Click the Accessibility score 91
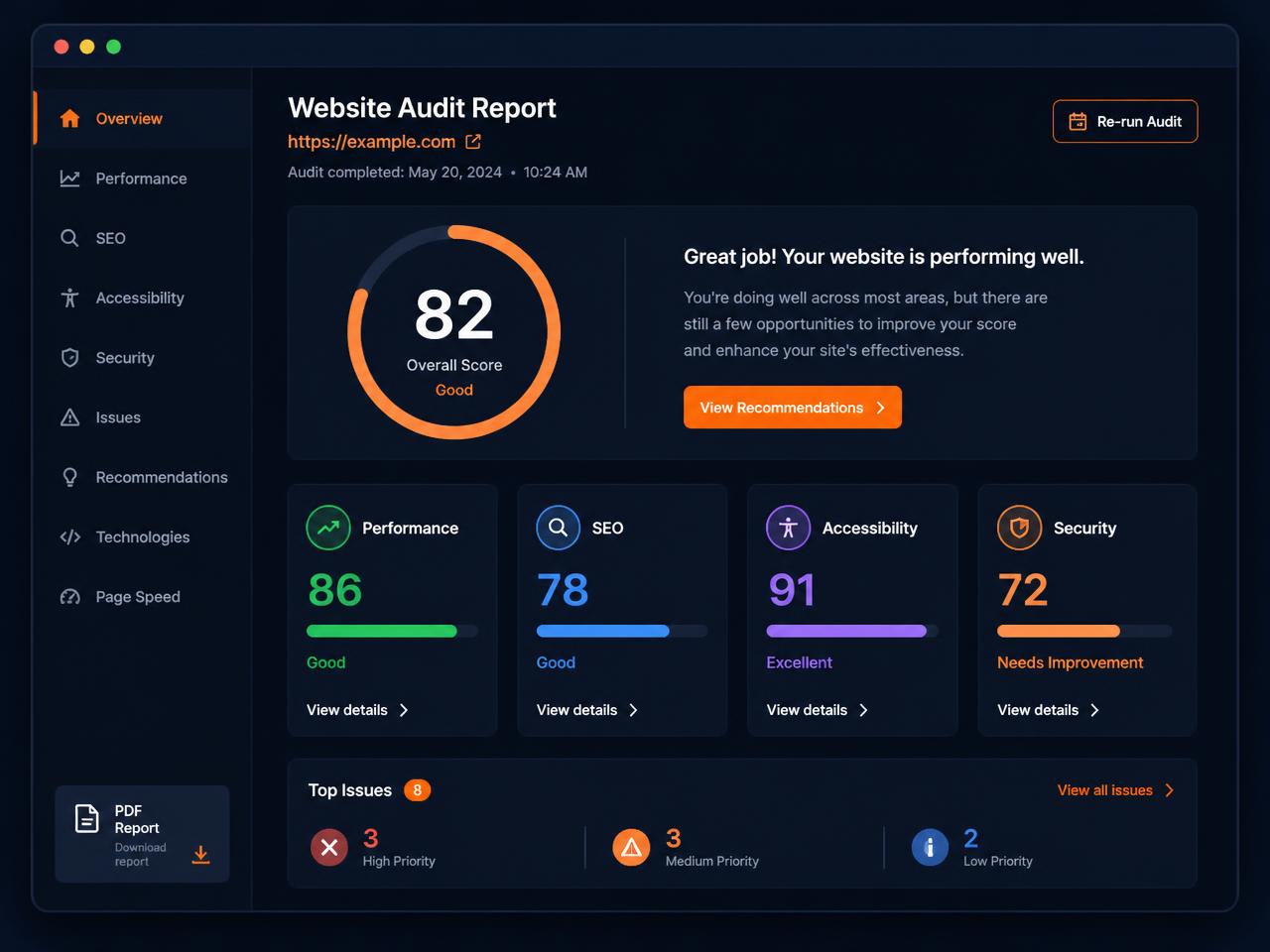The image size is (1270, 952). tap(792, 590)
